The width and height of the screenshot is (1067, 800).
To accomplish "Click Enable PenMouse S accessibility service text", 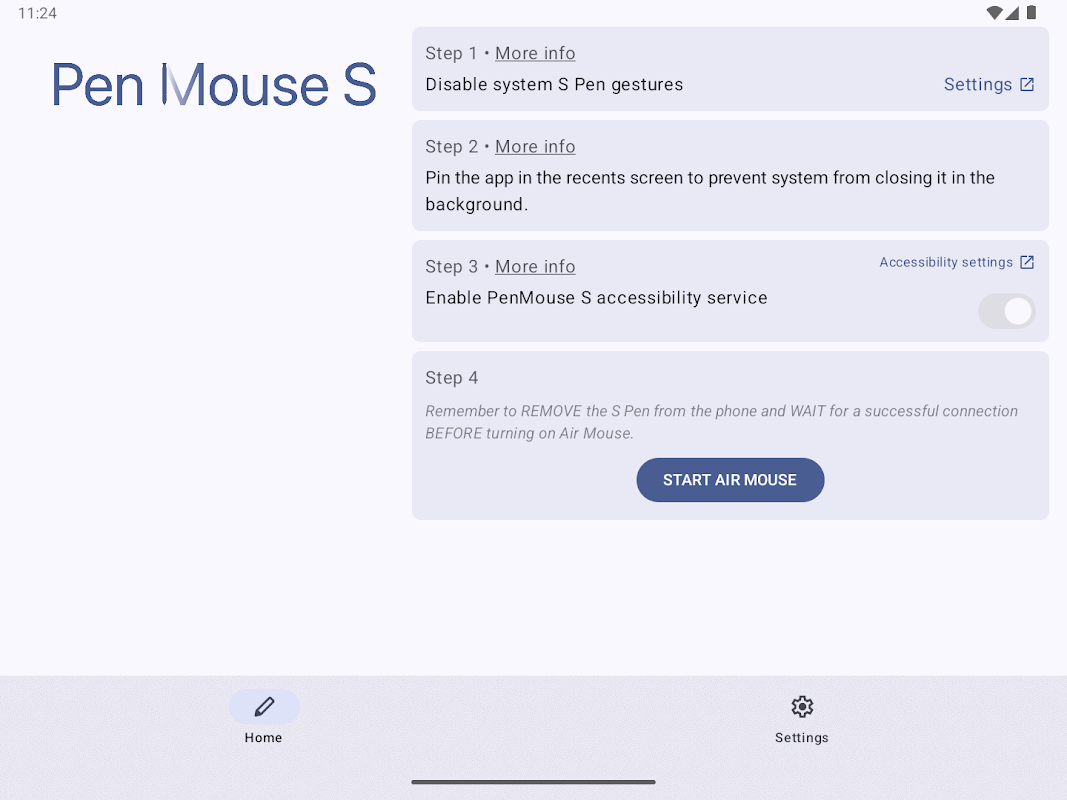I will 596,298.
